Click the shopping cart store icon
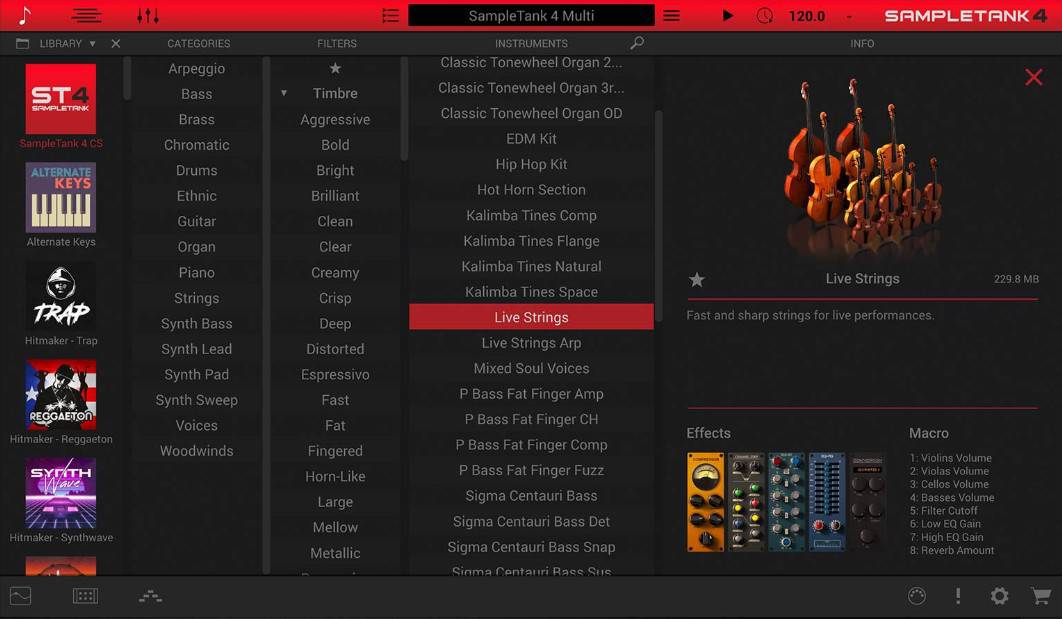1062x619 pixels. tap(1041, 596)
